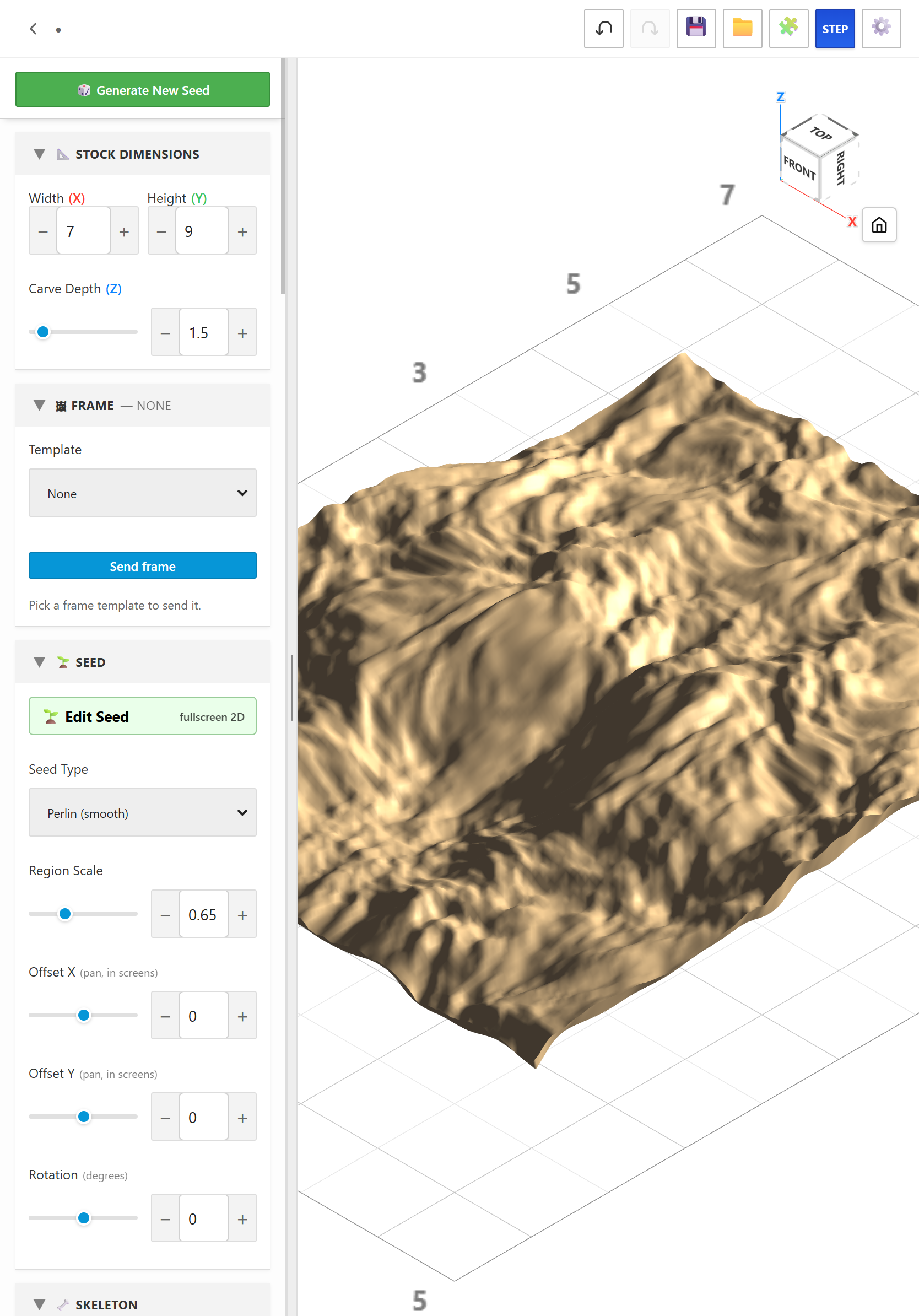Decrease Width (X) with minus
Screen dimensions: 919x1316
[43, 231]
